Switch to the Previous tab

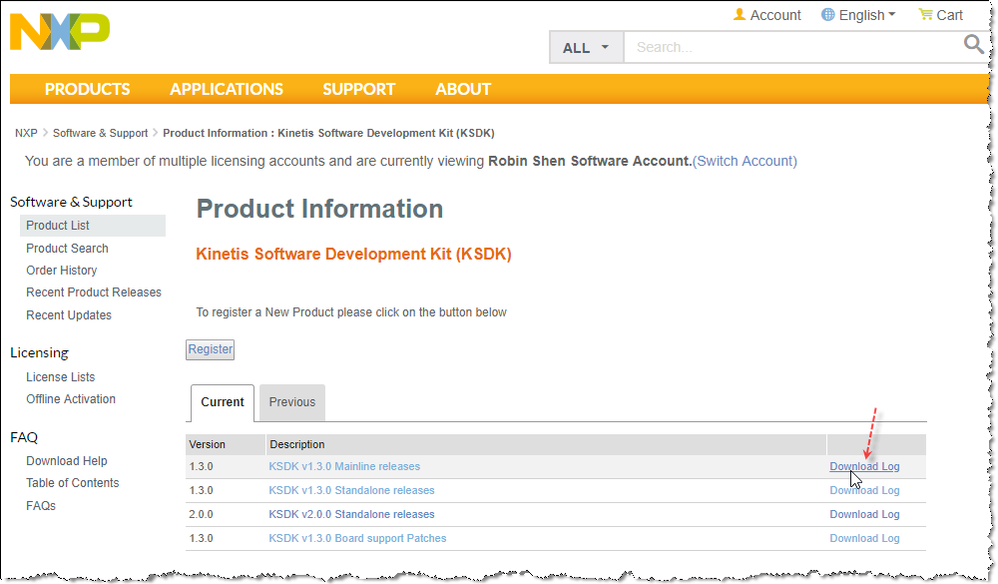[x=292, y=402]
